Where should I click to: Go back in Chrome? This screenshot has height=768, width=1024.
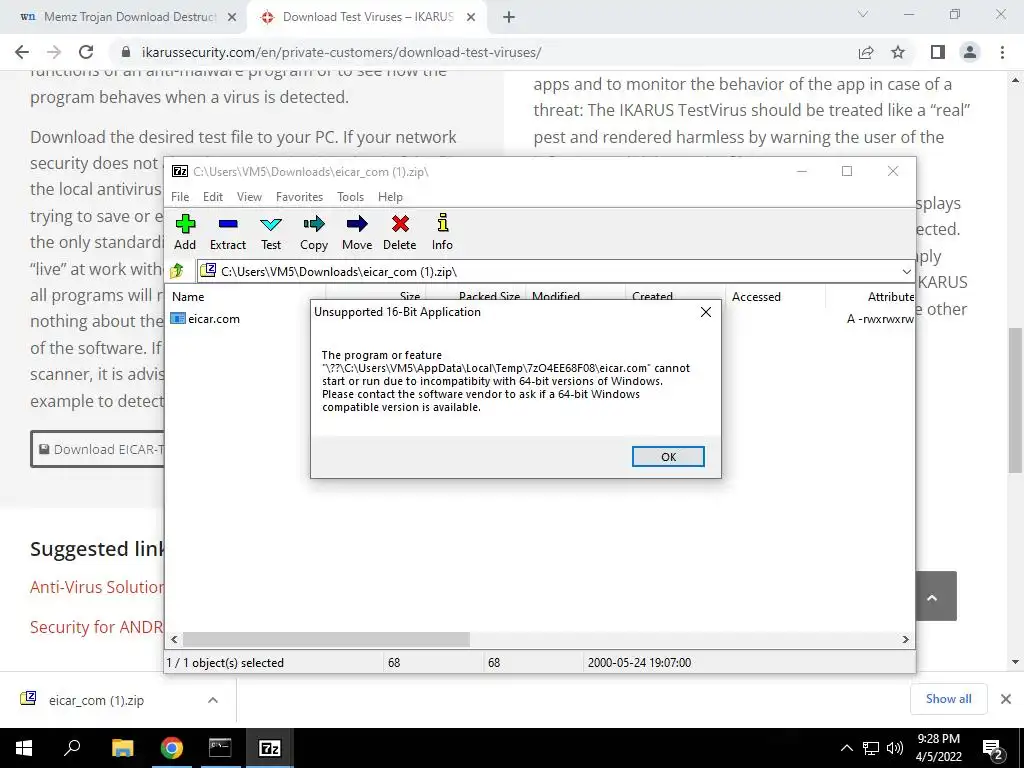[22, 52]
